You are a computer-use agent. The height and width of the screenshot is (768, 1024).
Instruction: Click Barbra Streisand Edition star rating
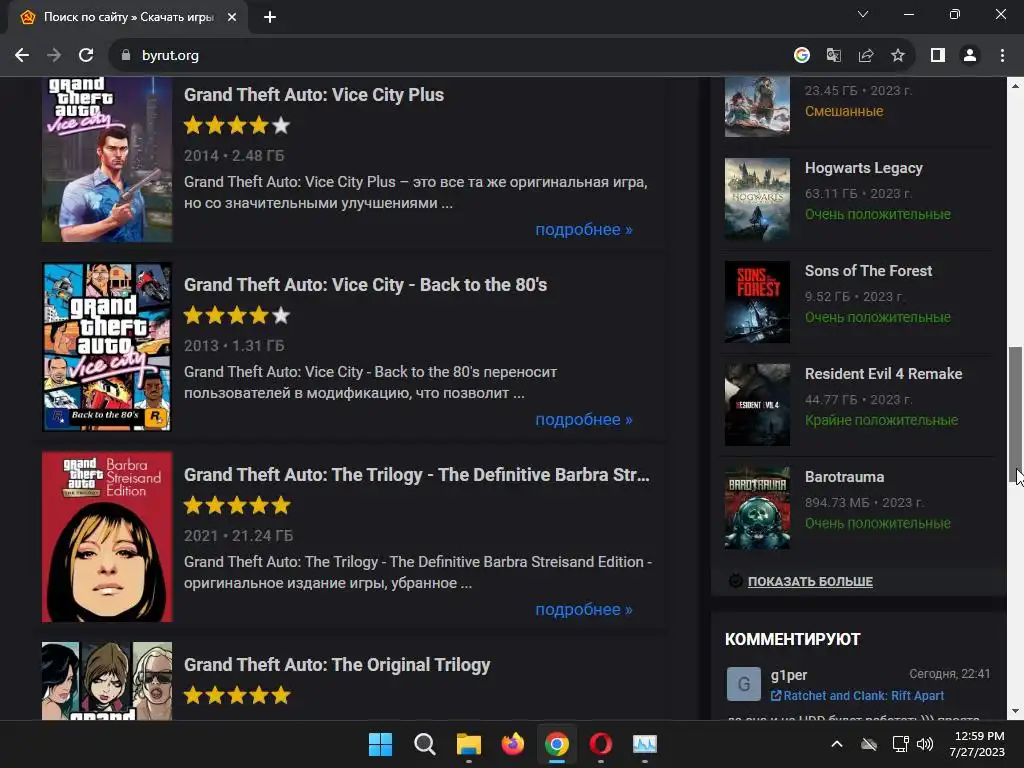pos(237,505)
